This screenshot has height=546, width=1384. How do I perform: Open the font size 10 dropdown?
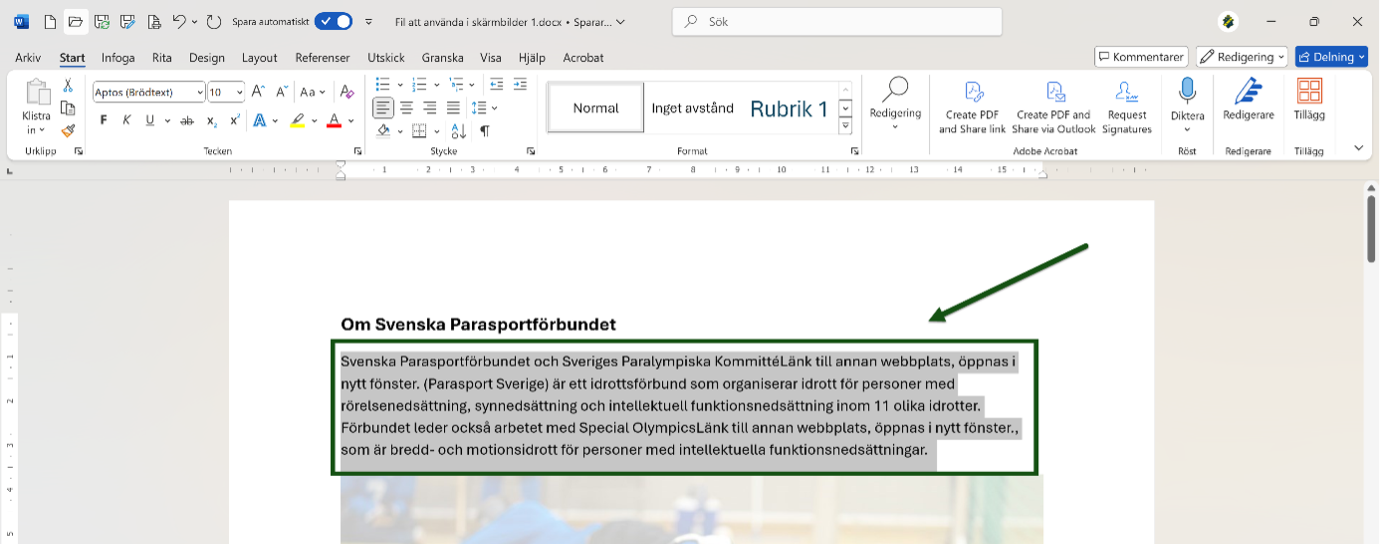click(240, 92)
